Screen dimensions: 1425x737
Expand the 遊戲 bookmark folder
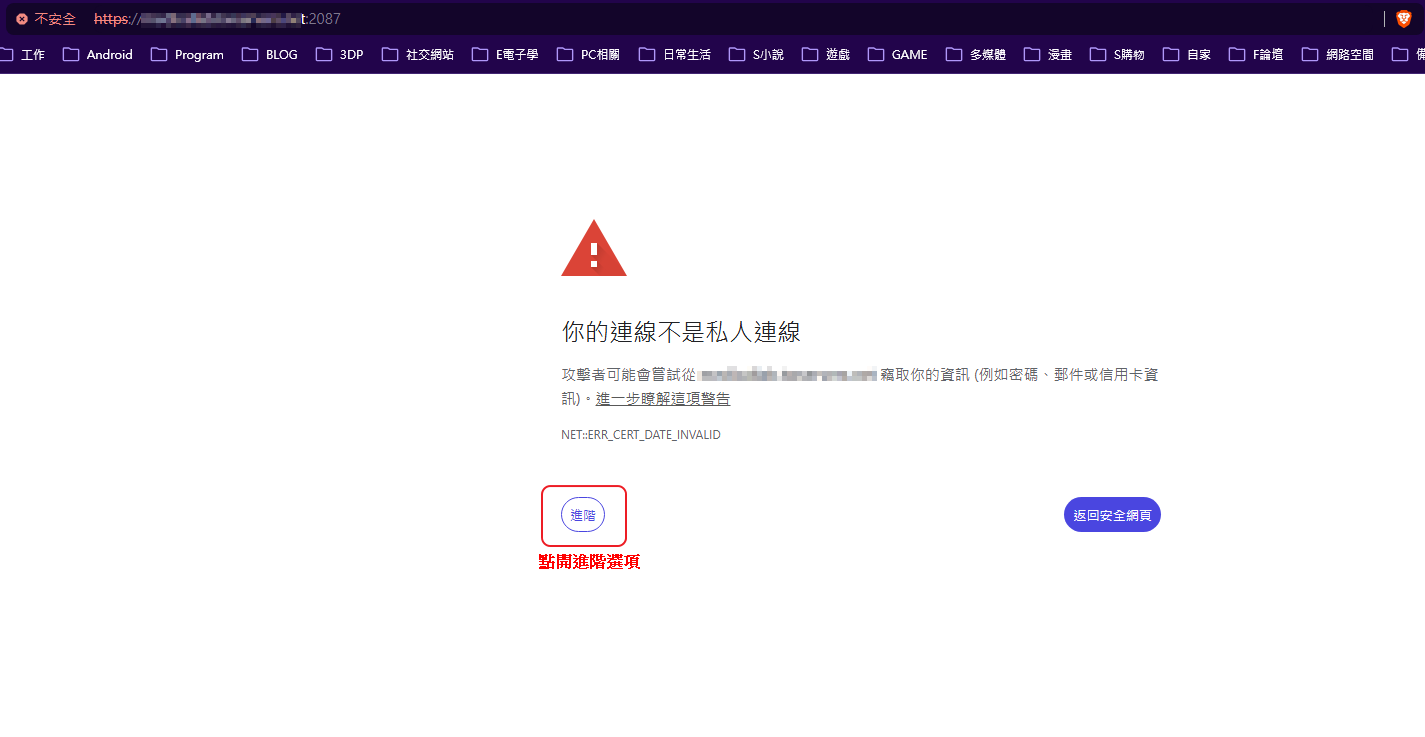click(x=826, y=55)
